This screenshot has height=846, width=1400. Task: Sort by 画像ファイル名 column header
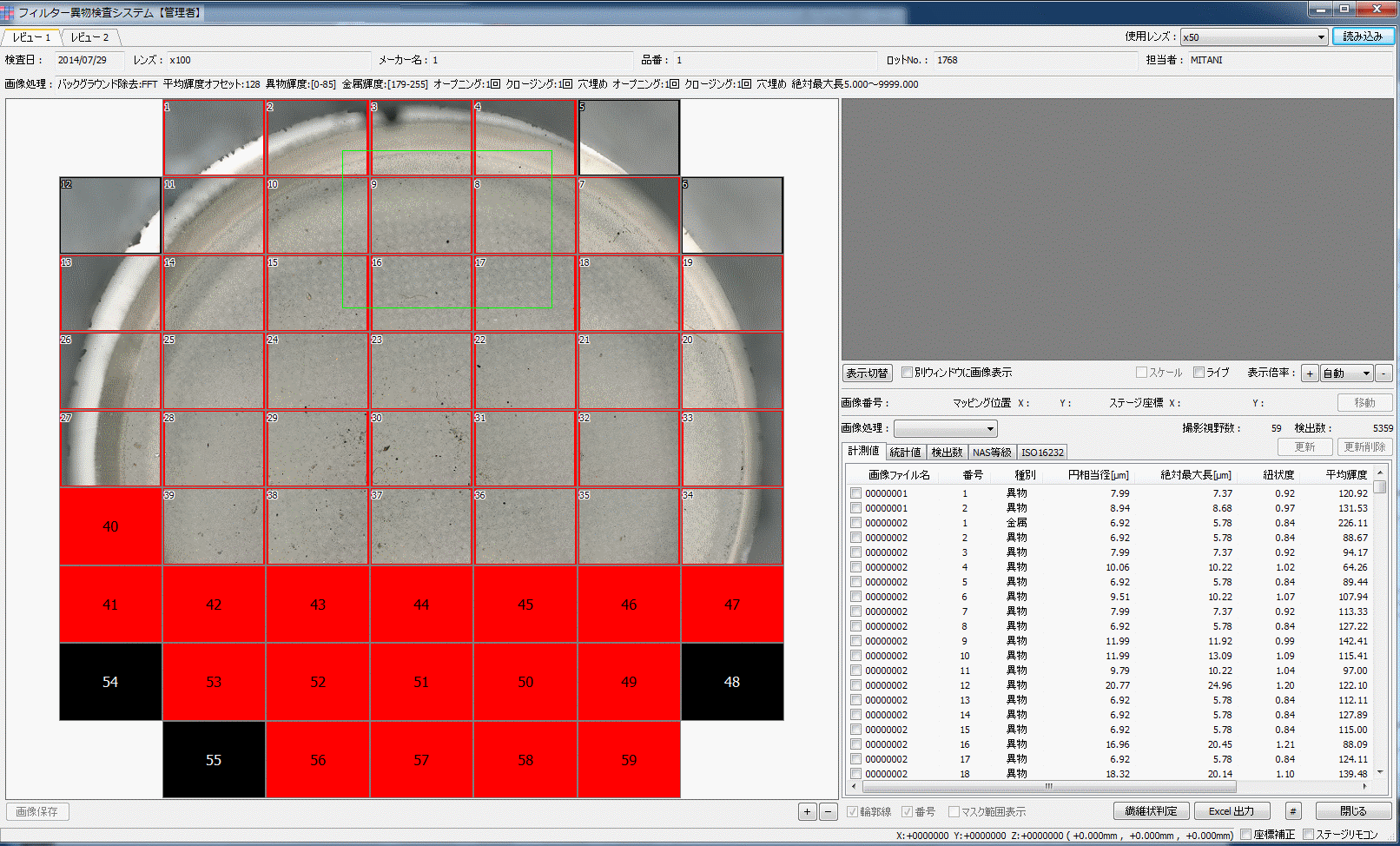pyautogui.click(x=899, y=475)
